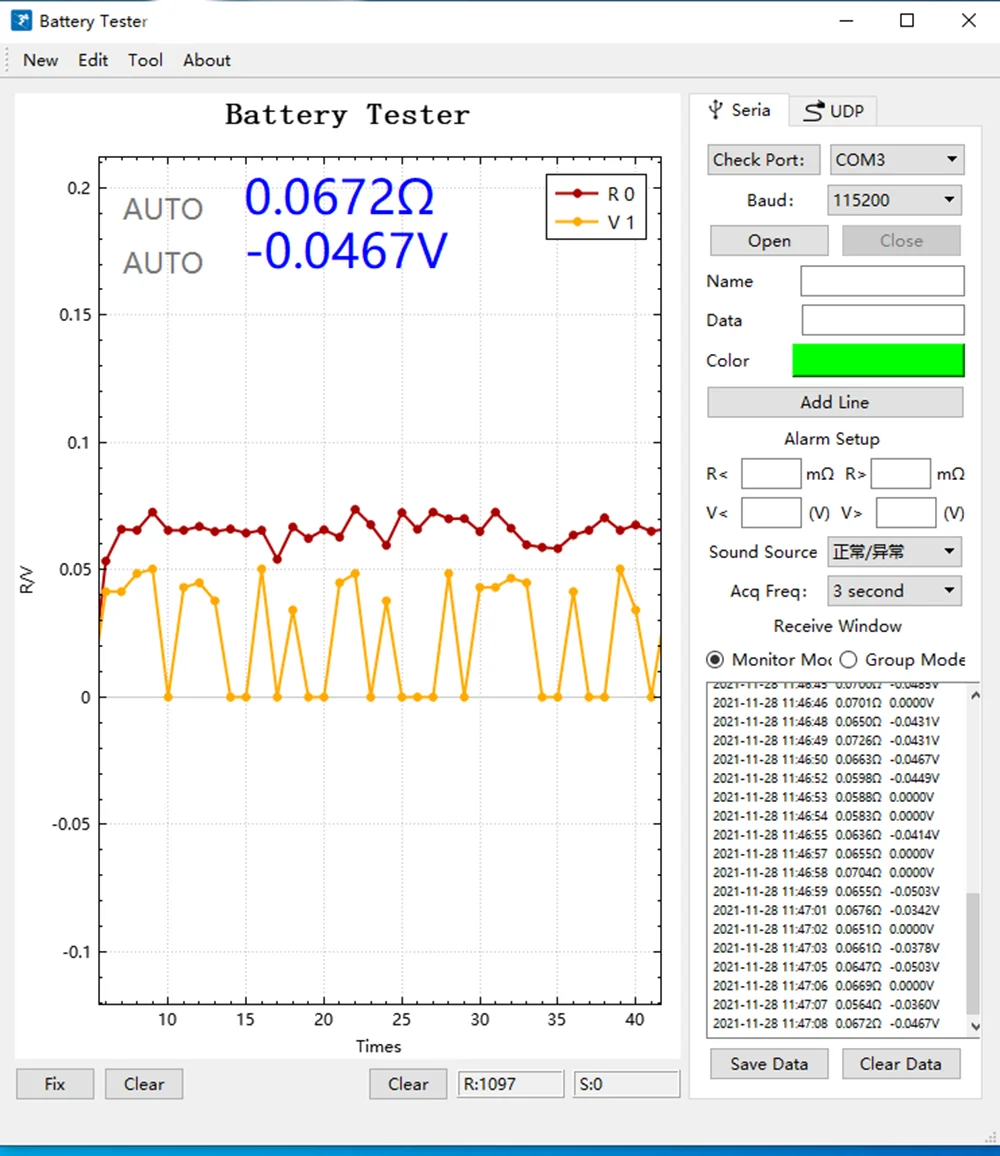The width and height of the screenshot is (1000, 1156).
Task: Click the Alarm Setup label
Action: pyautogui.click(x=832, y=439)
